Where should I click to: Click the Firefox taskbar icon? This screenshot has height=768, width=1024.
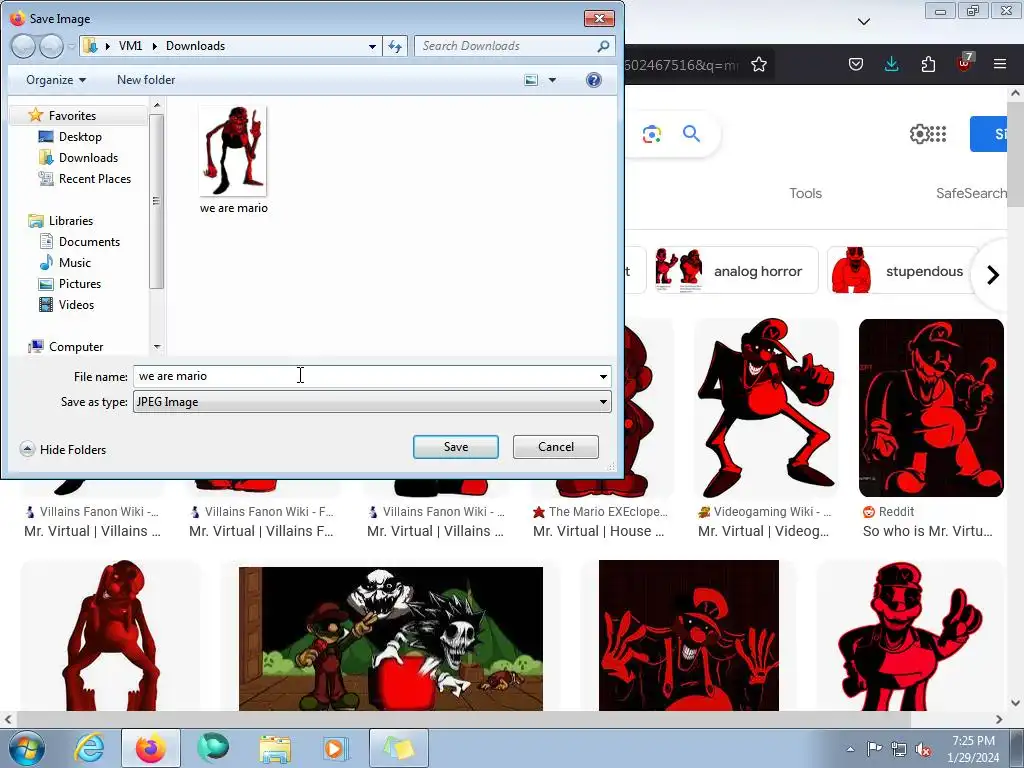pos(151,748)
